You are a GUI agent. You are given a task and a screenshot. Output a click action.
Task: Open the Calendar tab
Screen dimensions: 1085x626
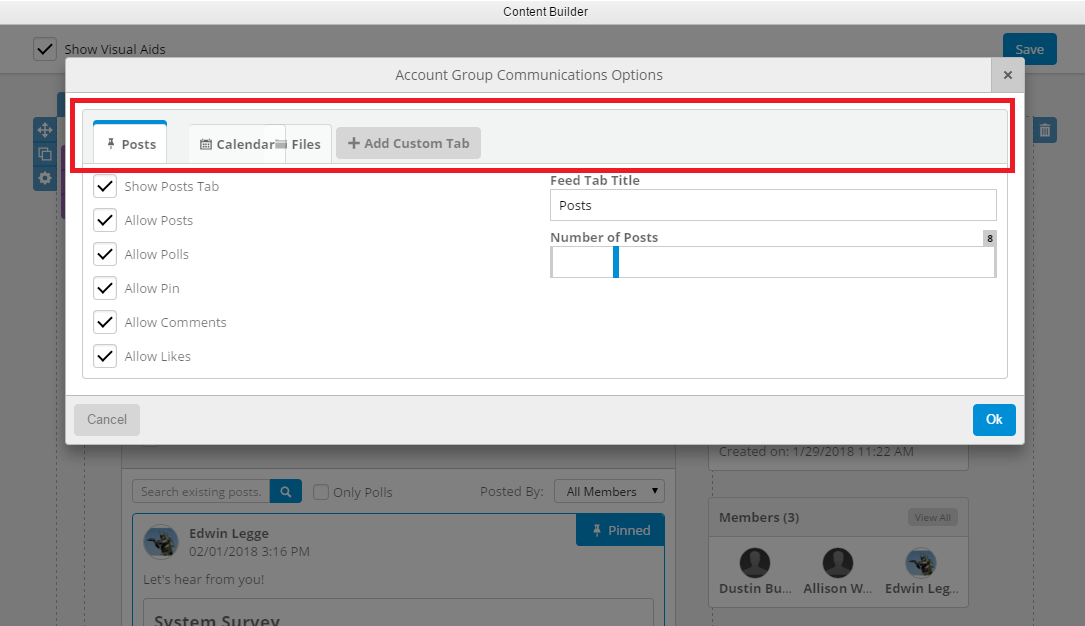tap(235, 144)
